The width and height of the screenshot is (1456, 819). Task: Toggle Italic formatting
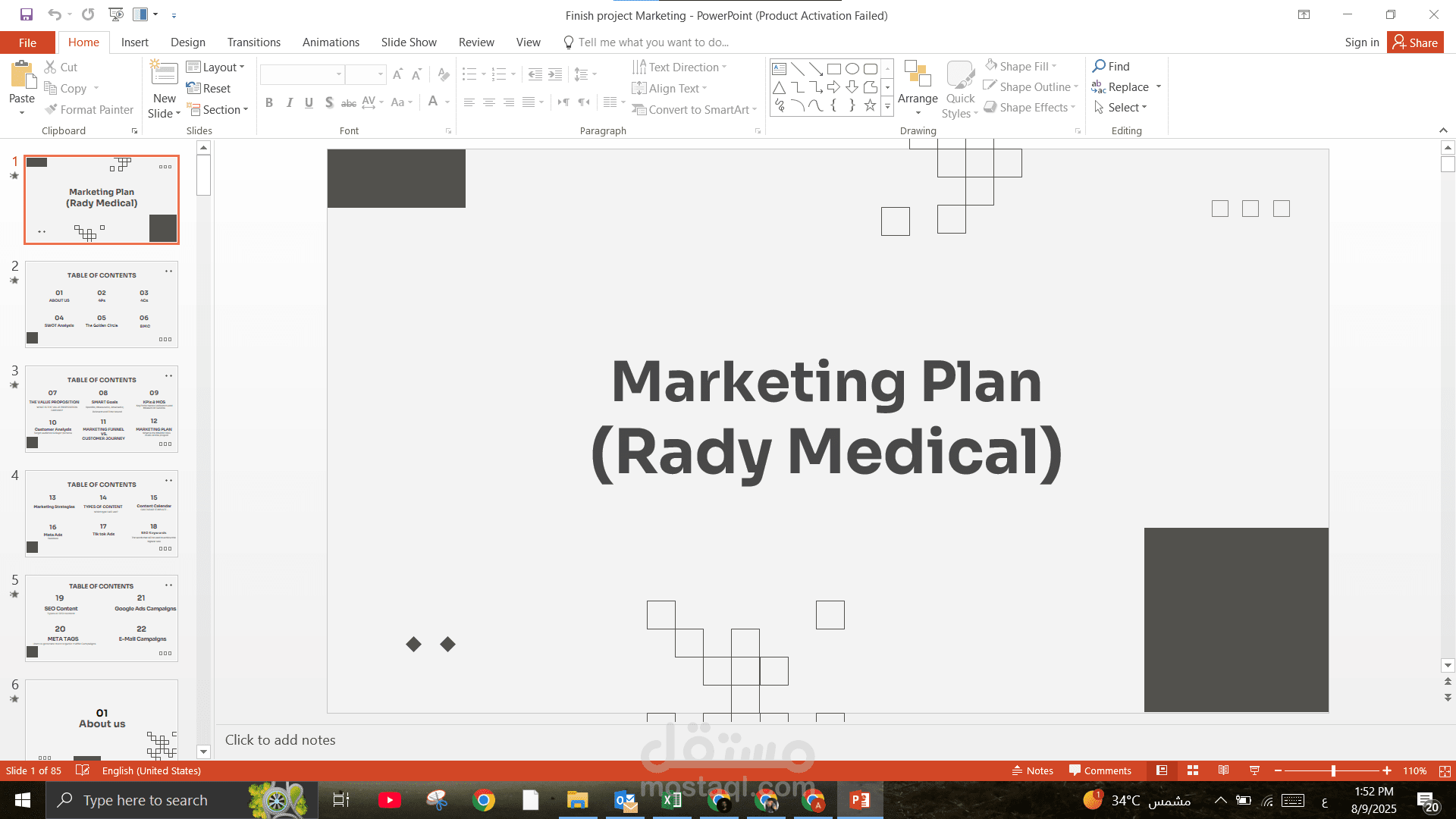tap(289, 102)
